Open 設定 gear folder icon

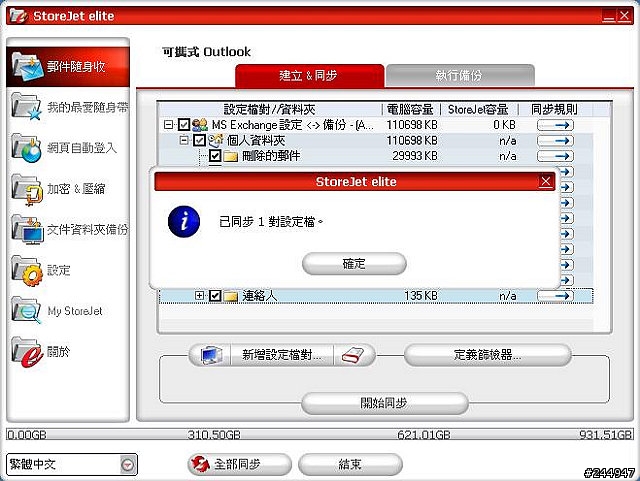tap(27, 270)
